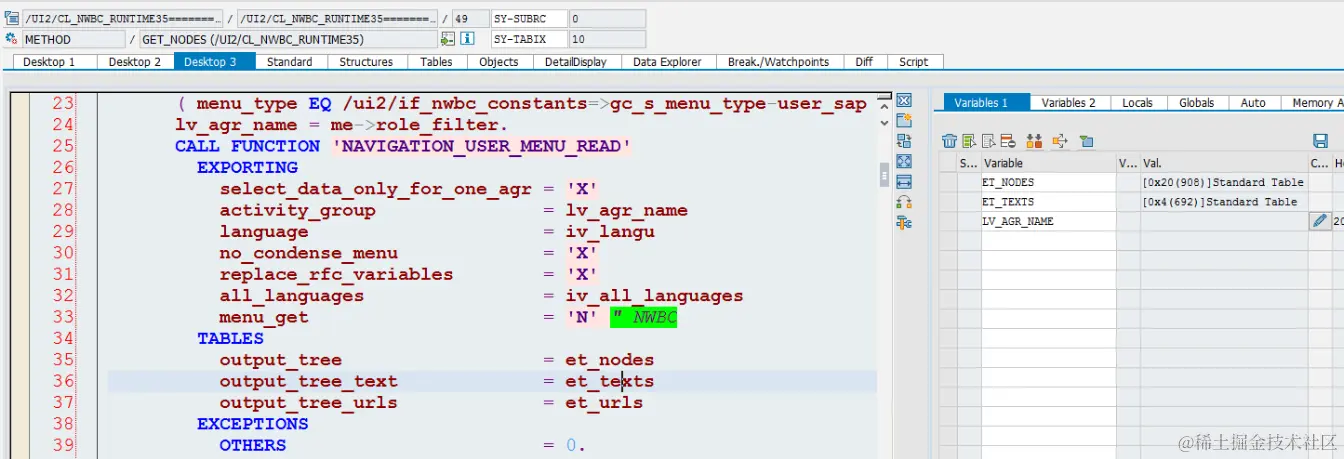Image resolution: width=1344 pixels, height=459 pixels.
Task: Click the swap-tool icon with the curved arrows
Action: (904, 141)
